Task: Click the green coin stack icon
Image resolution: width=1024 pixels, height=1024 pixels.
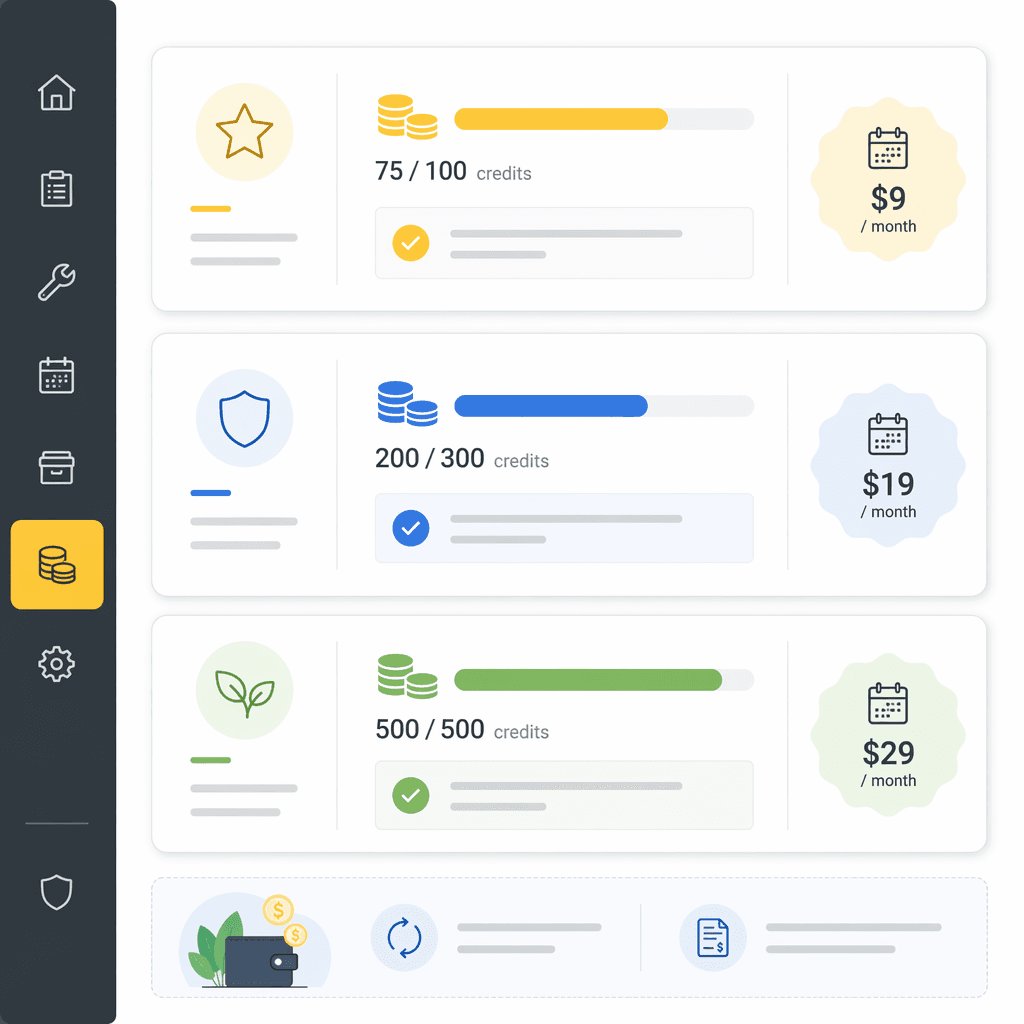Action: click(x=408, y=677)
